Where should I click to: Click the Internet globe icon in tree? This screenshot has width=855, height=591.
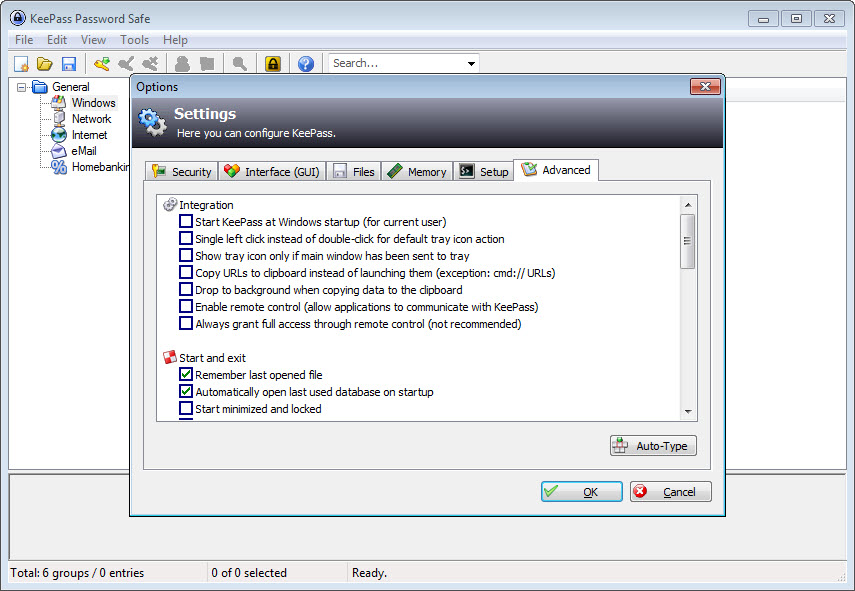point(58,135)
